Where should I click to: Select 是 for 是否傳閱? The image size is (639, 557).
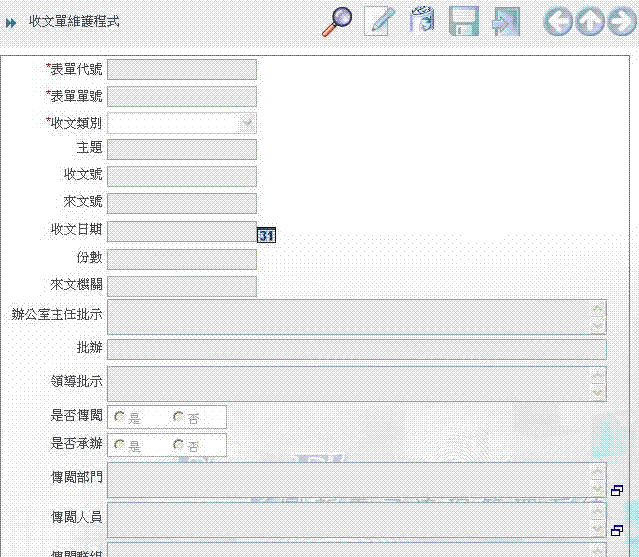pos(120,417)
